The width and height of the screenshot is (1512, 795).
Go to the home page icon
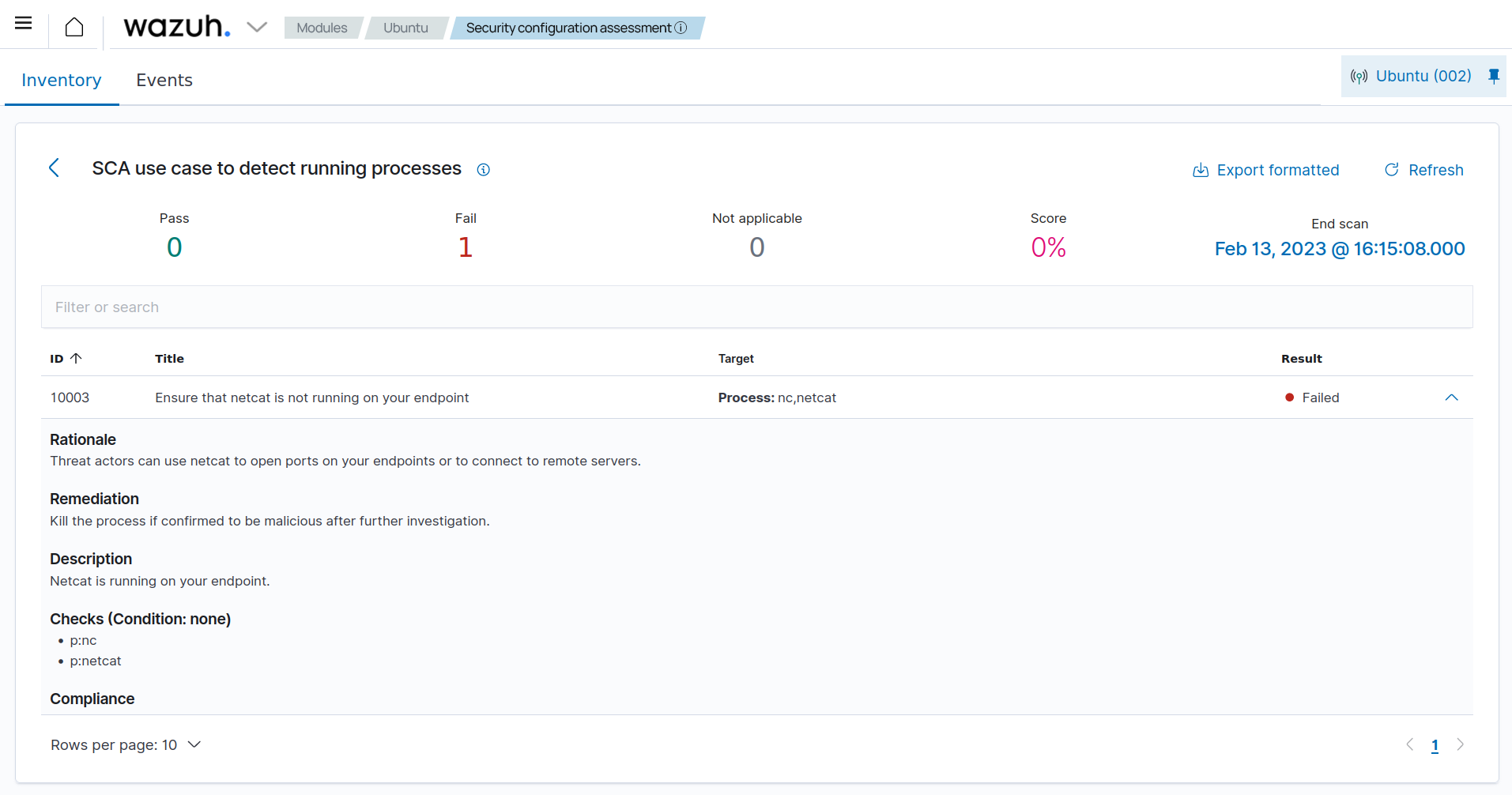74,28
